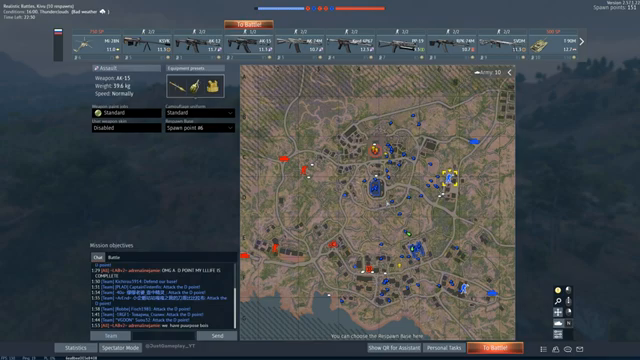Open Personal Tasks
The width and height of the screenshot is (640, 360).
point(444,348)
